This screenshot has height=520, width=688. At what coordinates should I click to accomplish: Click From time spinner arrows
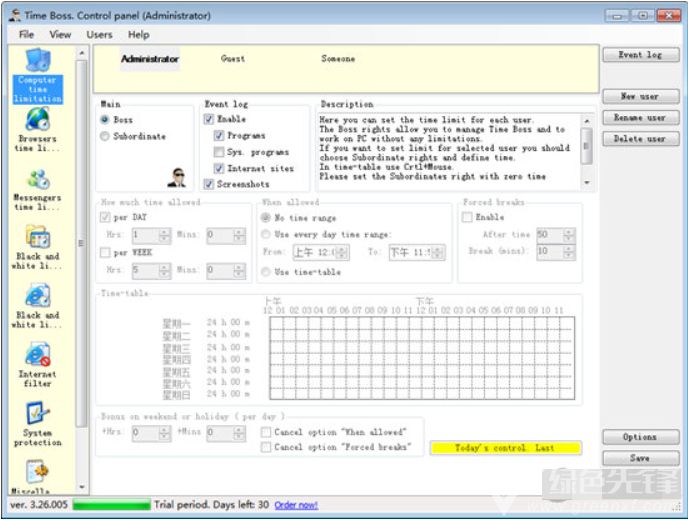tap(343, 252)
